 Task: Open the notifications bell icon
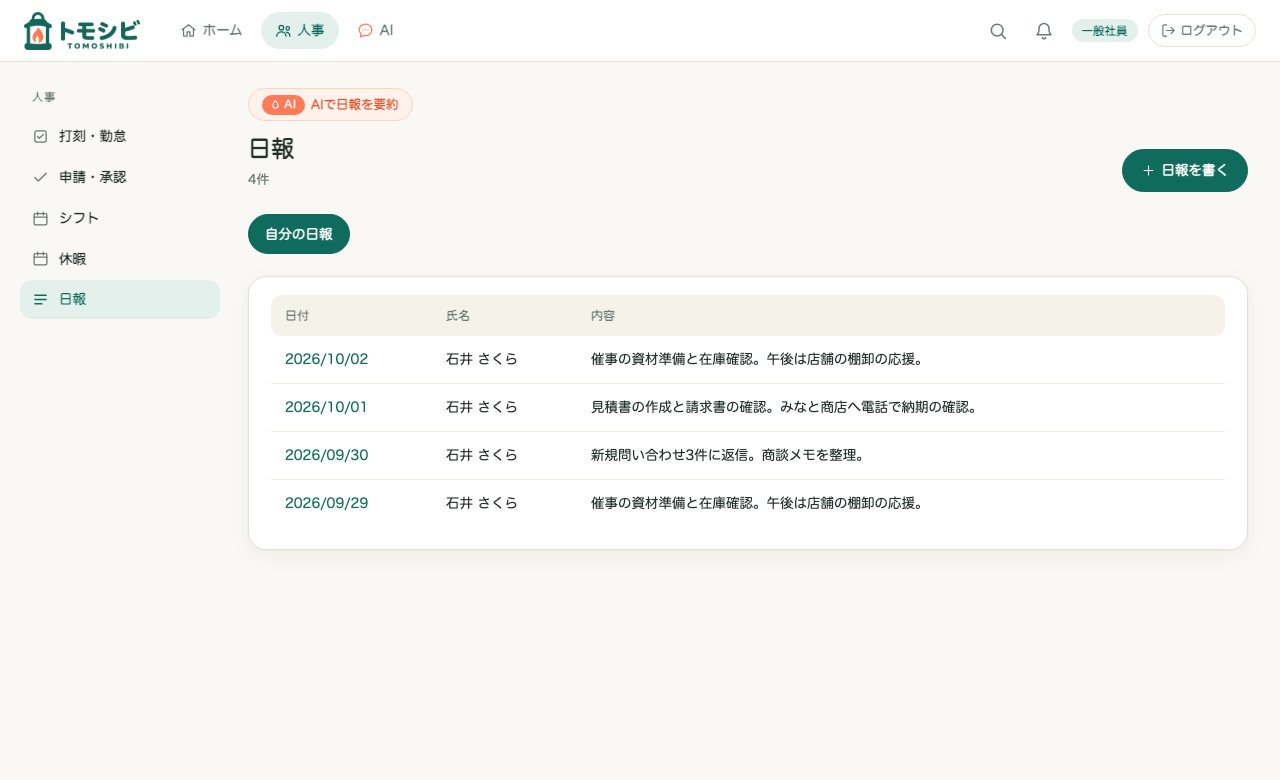click(1044, 31)
